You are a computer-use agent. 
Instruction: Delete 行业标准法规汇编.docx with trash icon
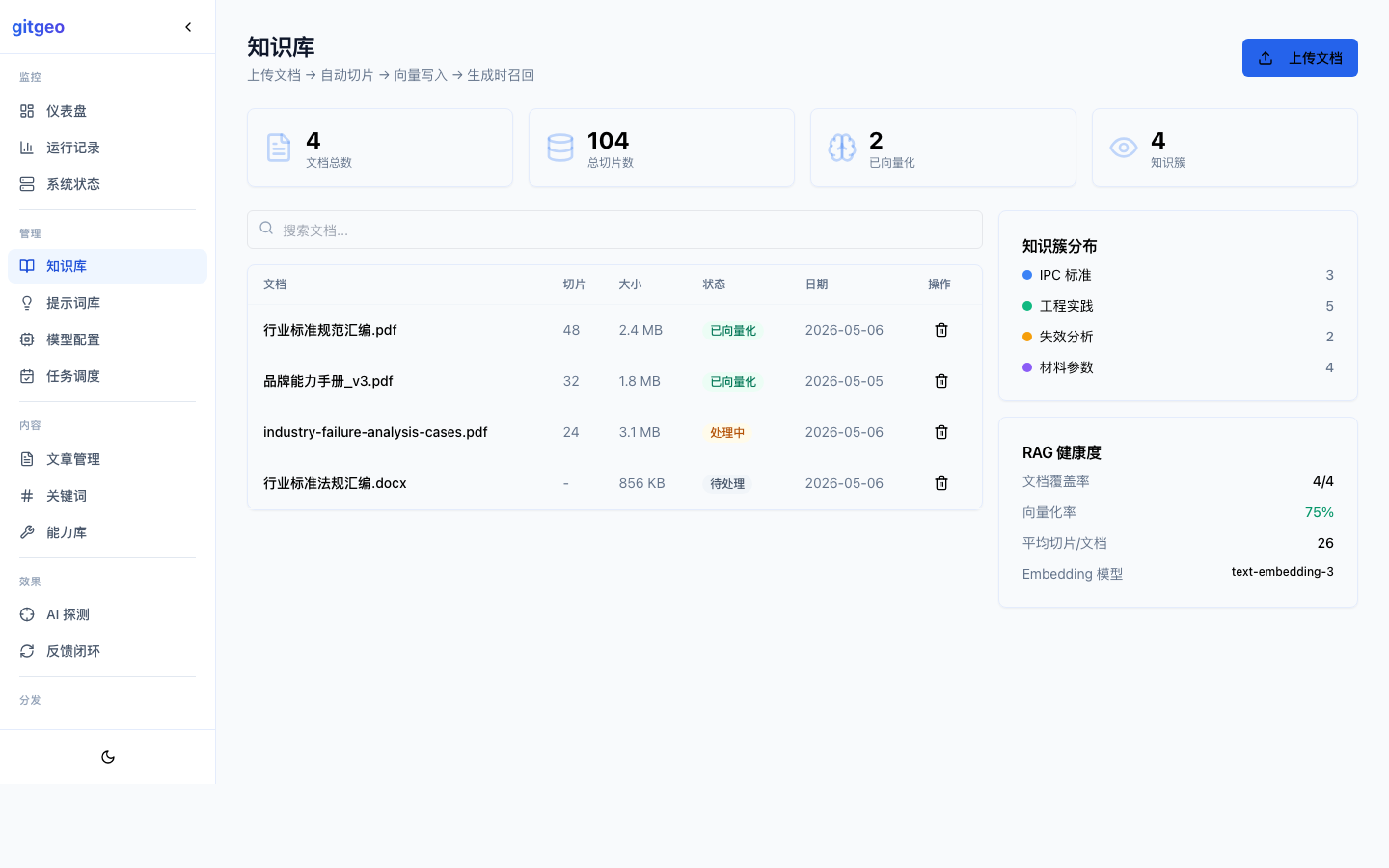941,483
